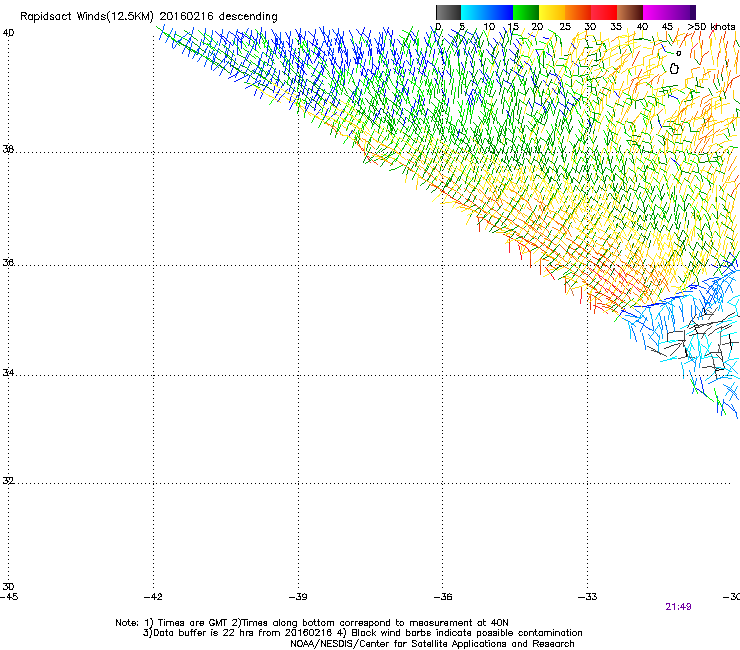Viewport: 740px width, 650px height.
Task: Click the cyan-blue 5–15 knots legend segment
Action: pos(487,12)
